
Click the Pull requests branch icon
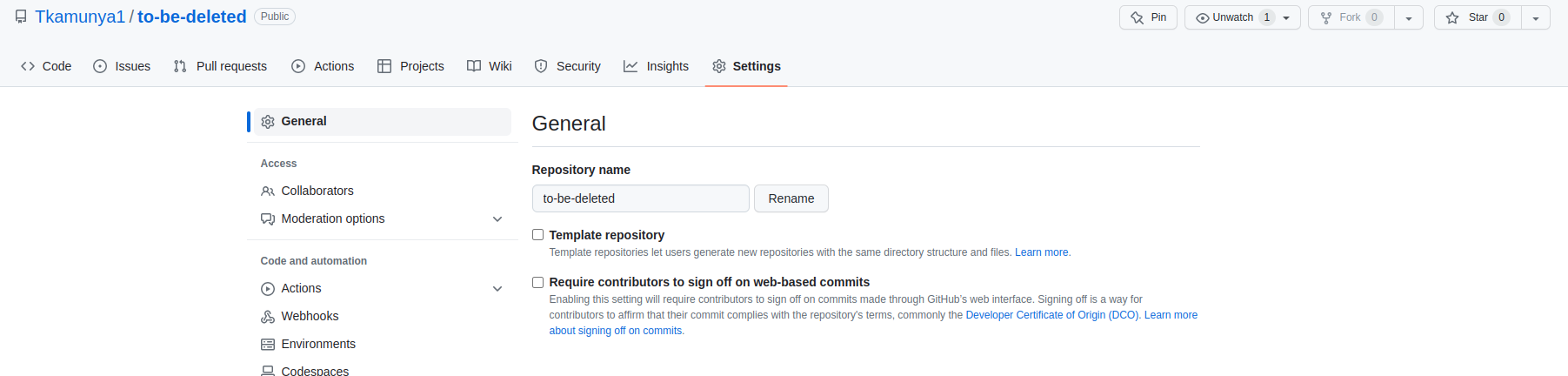pos(180,66)
